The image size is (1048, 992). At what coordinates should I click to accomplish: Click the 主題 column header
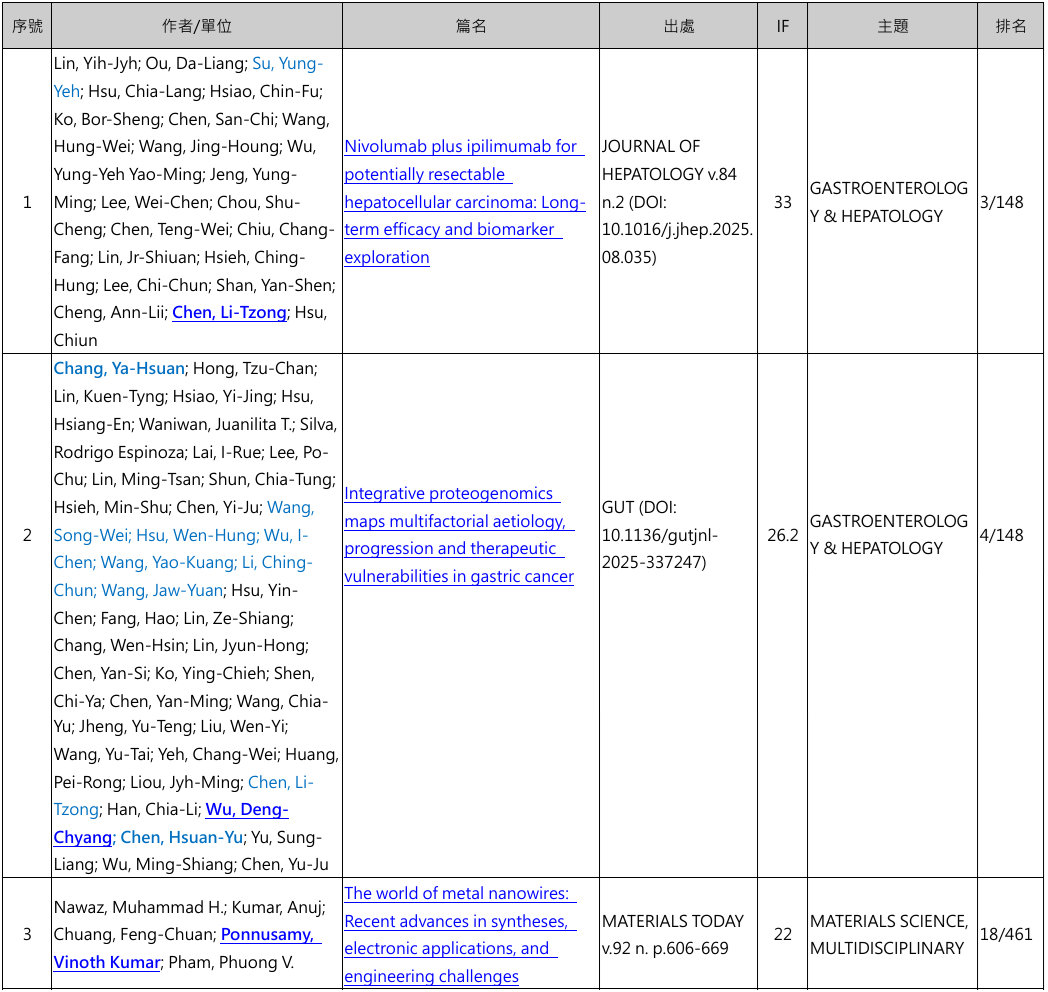point(893,26)
